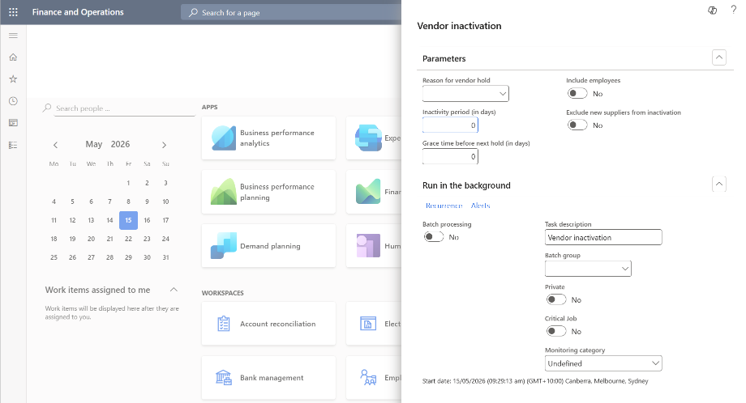Select May 10 in the calendar
This screenshot has width=746, height=403.
pyautogui.click(x=166, y=202)
